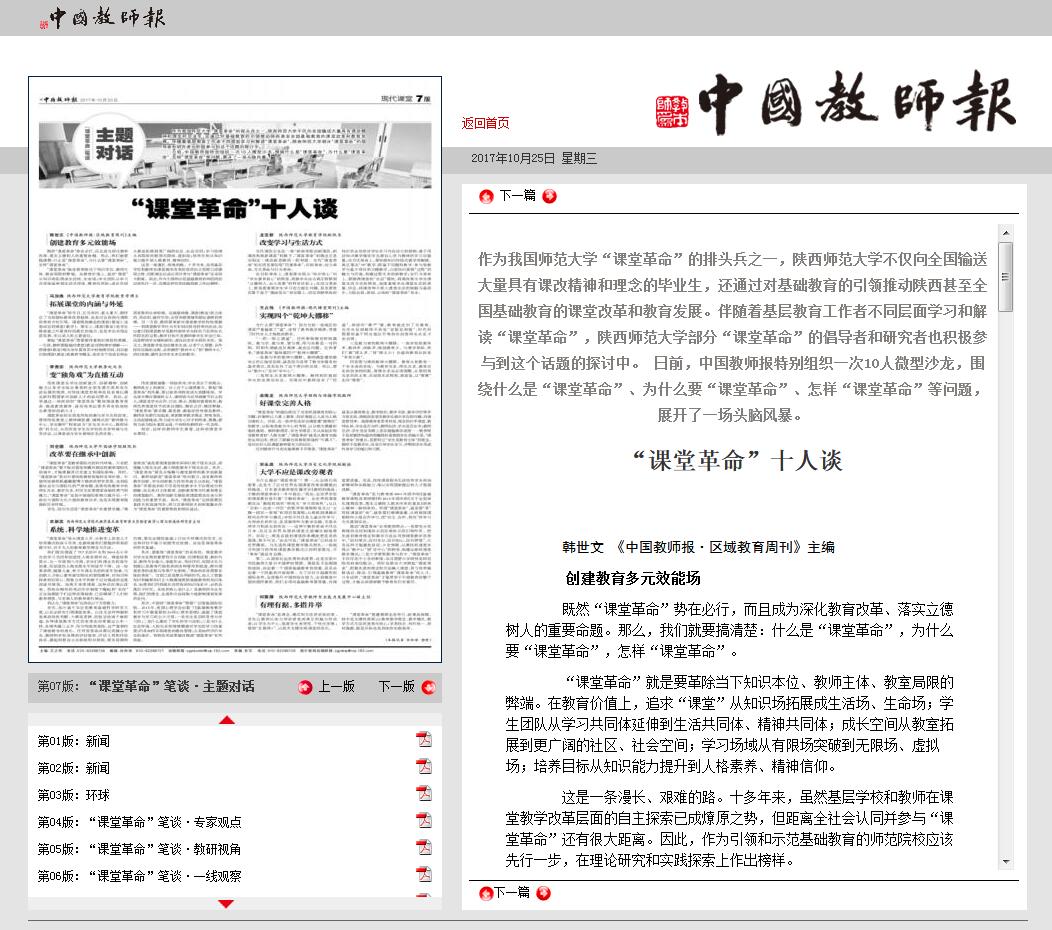Open 第06版：“课堂革命”笔谈·一线观察
Screen dimensions: 1052x930
140,876
